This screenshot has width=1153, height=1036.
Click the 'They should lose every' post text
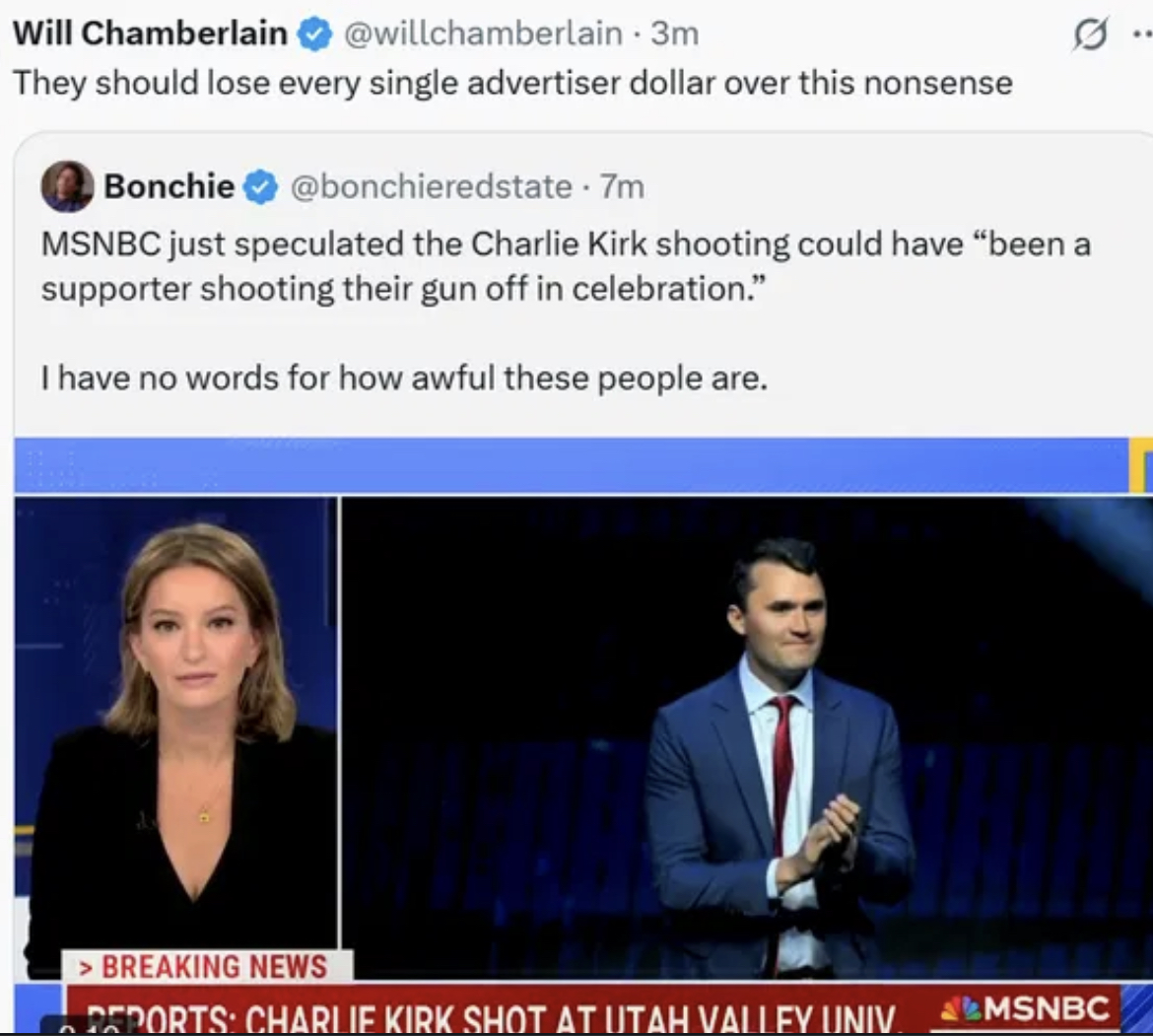coord(512,82)
